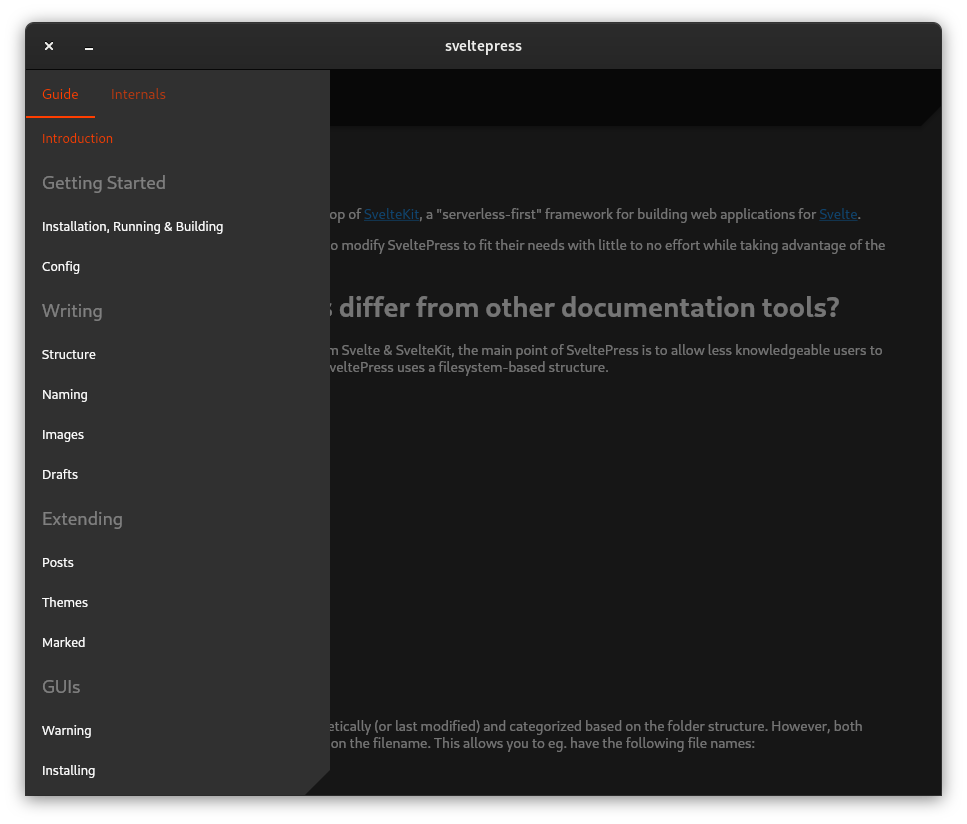Go to the Structure page
This screenshot has width=967, height=824.
pyautogui.click(x=68, y=355)
